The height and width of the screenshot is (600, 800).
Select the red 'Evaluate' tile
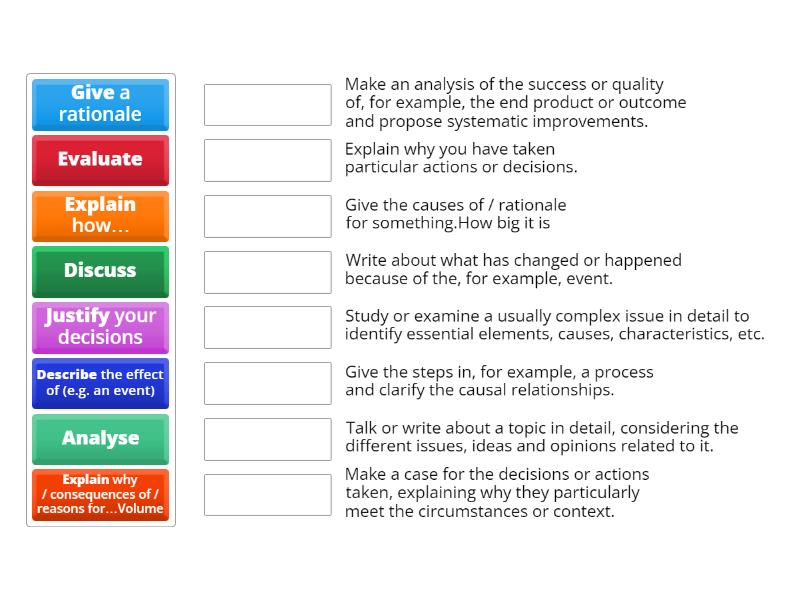click(x=100, y=160)
